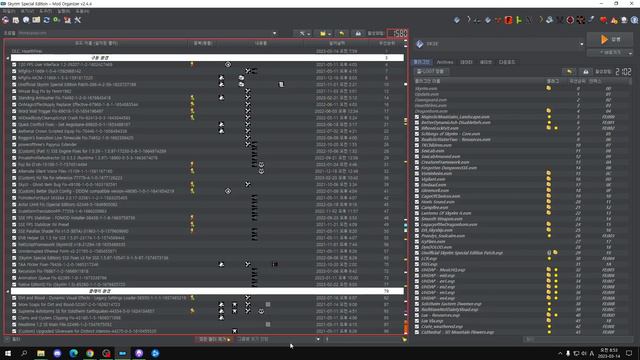
Task: Open the Executables gears icon
Action: [57, 20]
